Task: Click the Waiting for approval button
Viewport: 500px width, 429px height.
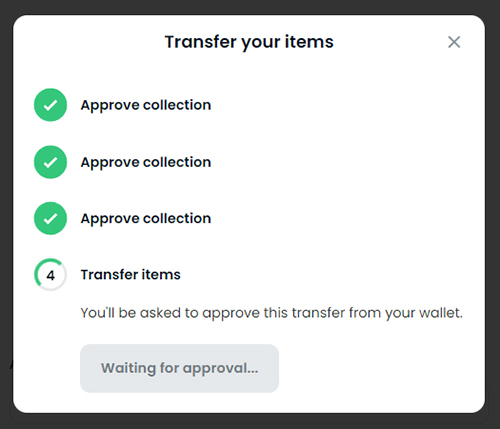Action: click(179, 368)
